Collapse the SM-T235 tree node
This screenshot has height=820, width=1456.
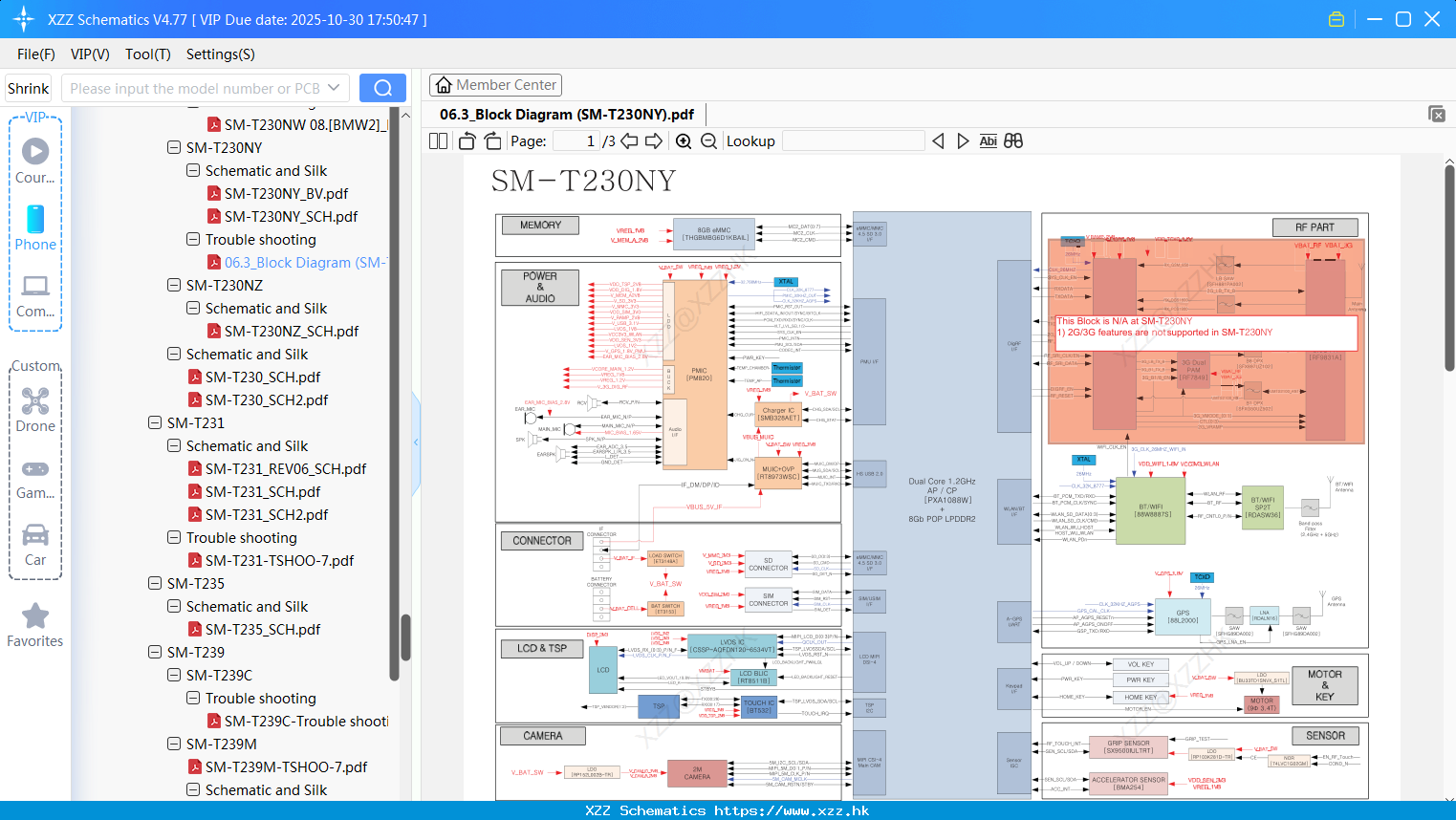(x=155, y=583)
